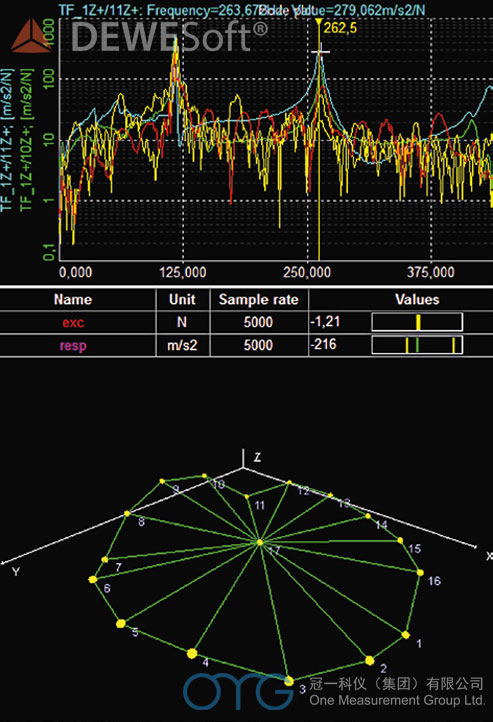Select the exc value -1,21
This screenshot has height=722, width=493.
coord(325,321)
